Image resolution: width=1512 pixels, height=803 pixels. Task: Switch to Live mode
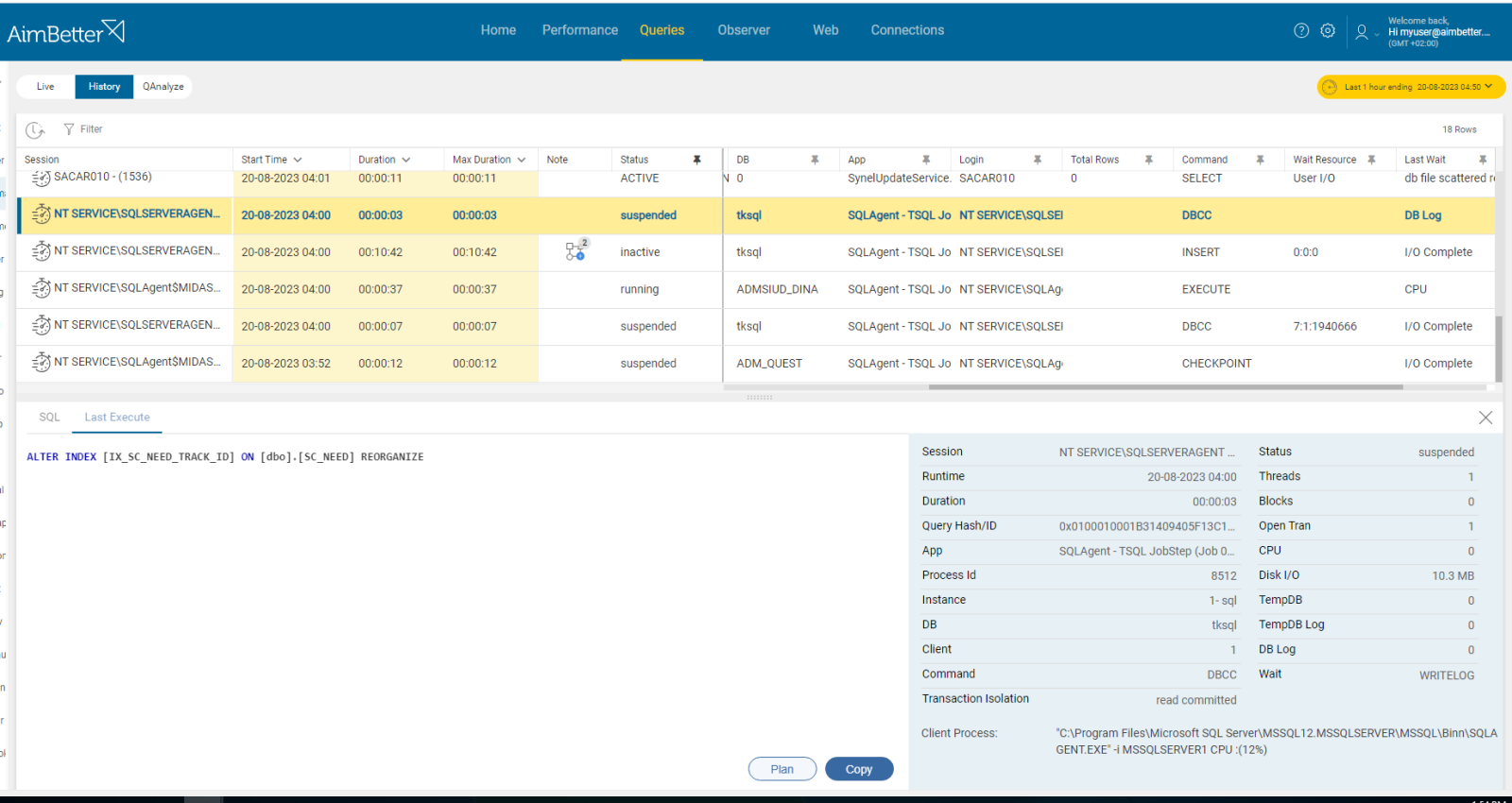point(45,87)
